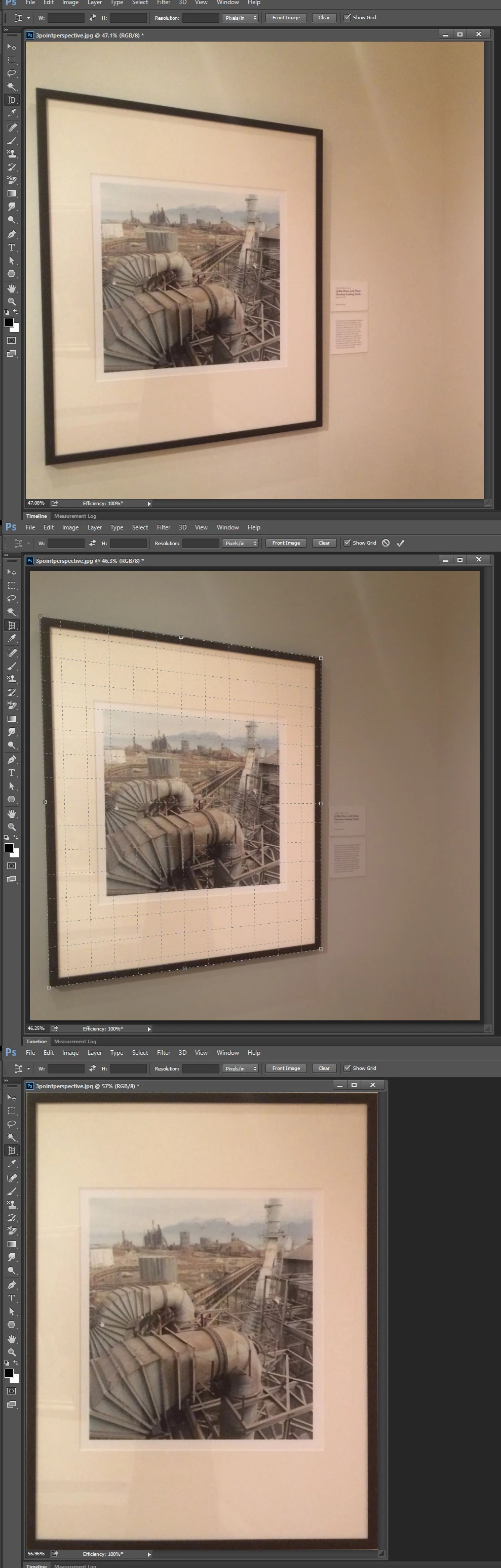Click status bar share icon in 46.3% window

54,1028
